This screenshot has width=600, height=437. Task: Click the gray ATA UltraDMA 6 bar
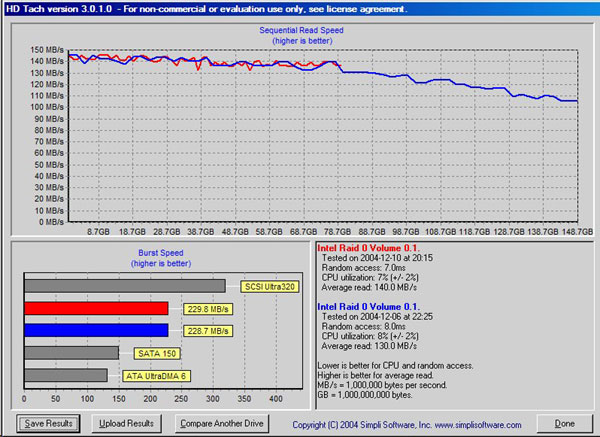pos(66,375)
